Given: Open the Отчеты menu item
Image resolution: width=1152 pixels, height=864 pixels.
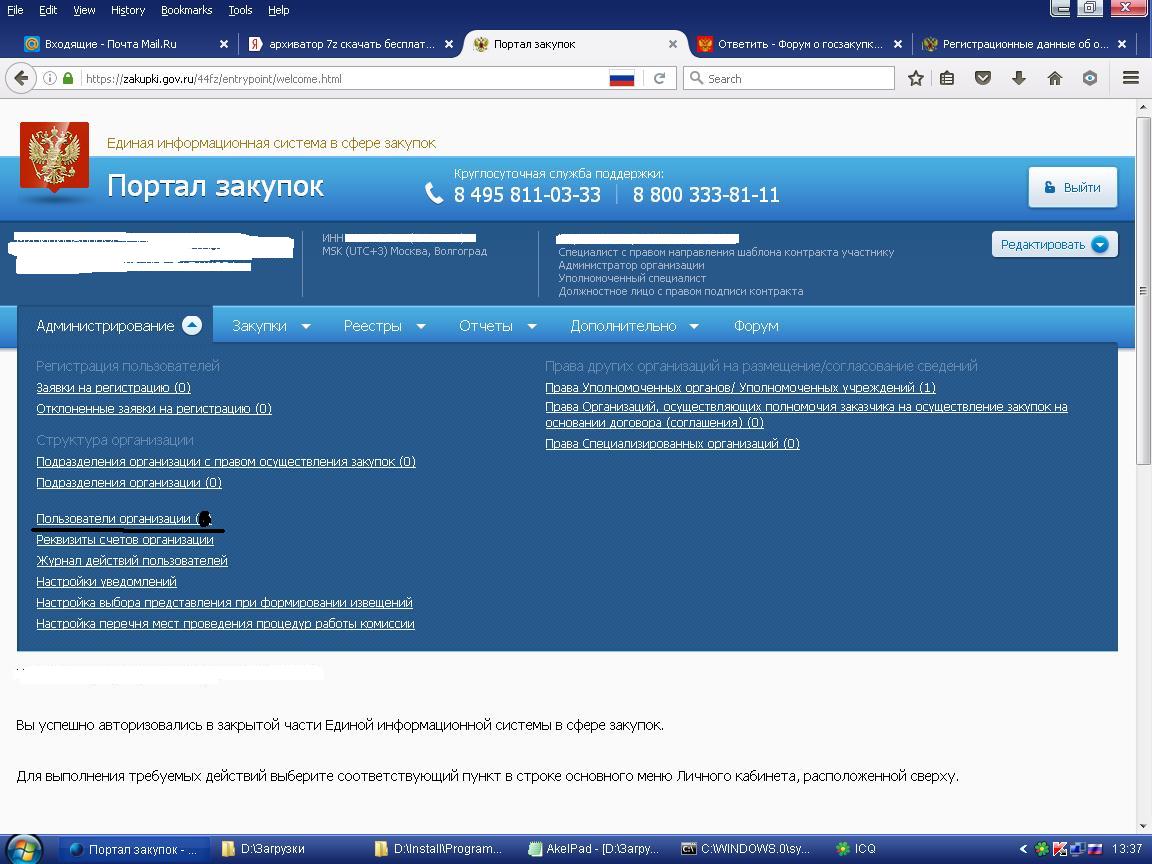Looking at the screenshot, I should pyautogui.click(x=497, y=325).
